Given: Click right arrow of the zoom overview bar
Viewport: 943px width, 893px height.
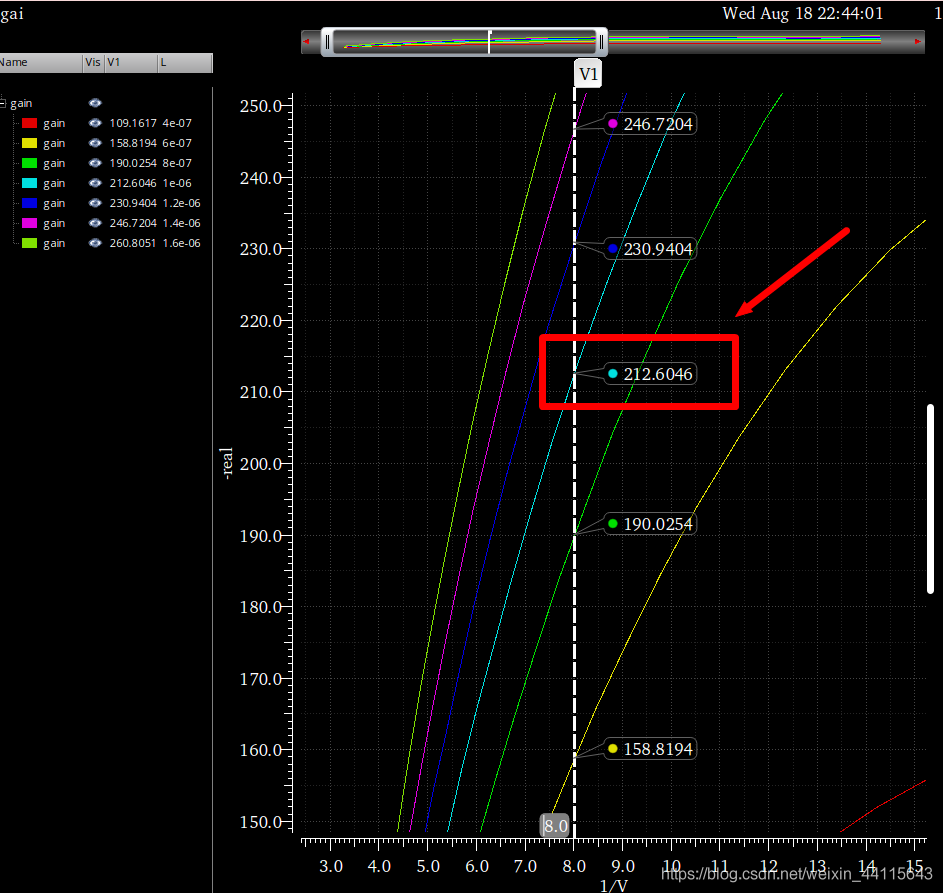Looking at the screenshot, I should coord(918,42).
